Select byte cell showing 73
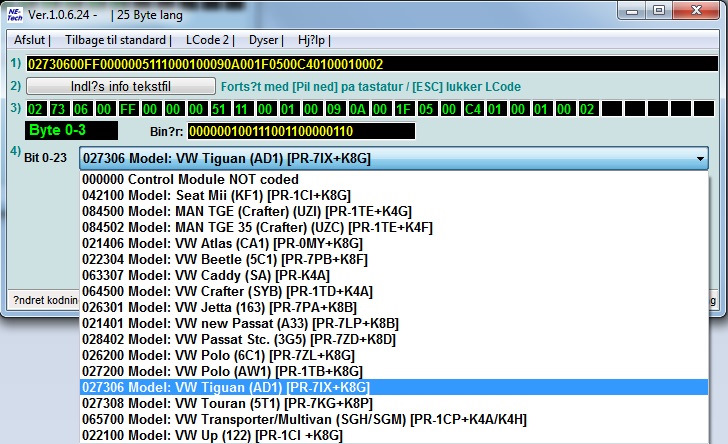The height and width of the screenshot is (444, 728). [x=58, y=109]
